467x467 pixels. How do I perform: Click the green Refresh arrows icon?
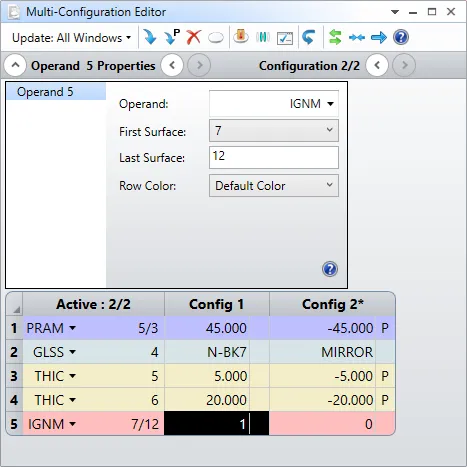335,37
